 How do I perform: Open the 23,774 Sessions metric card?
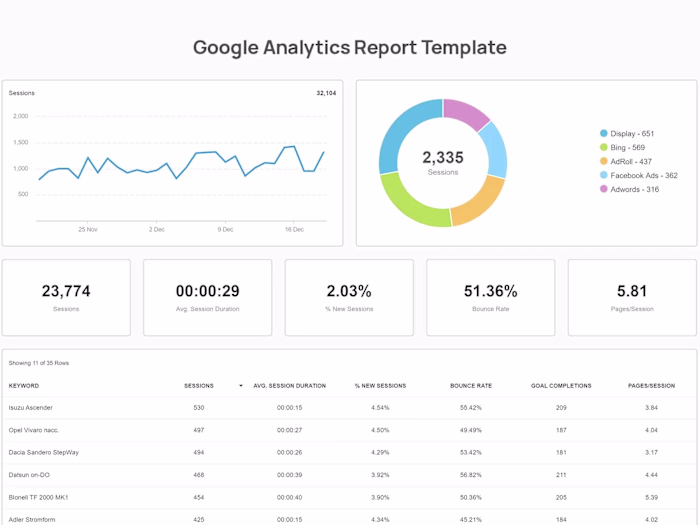[x=66, y=297]
